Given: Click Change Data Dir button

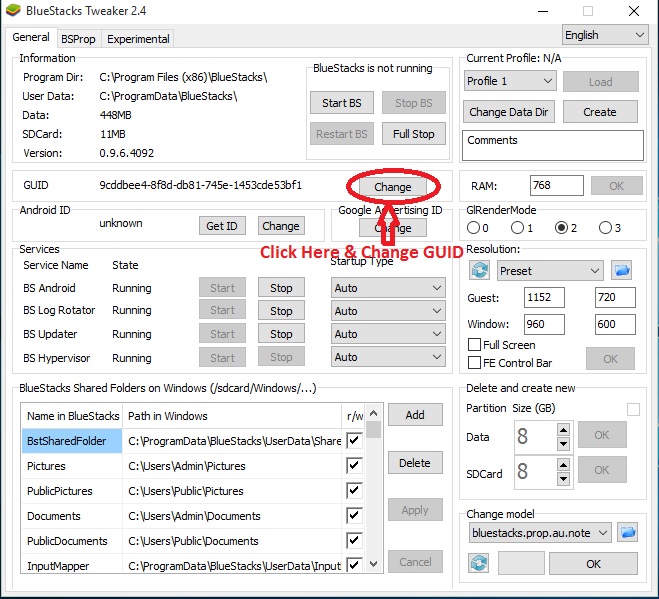Looking at the screenshot, I should 509,112.
